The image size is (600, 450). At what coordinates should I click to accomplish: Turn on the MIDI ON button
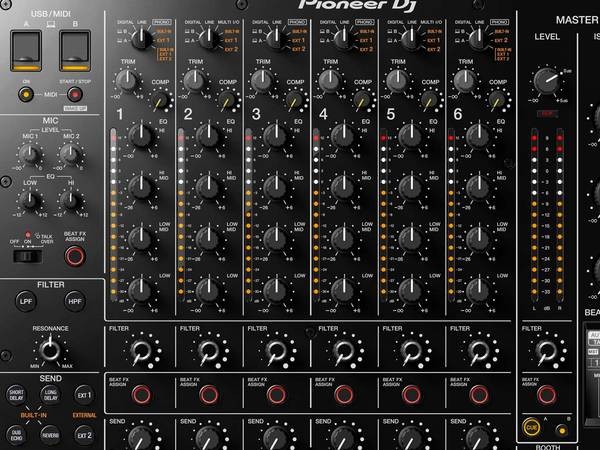pyautogui.click(x=26, y=94)
